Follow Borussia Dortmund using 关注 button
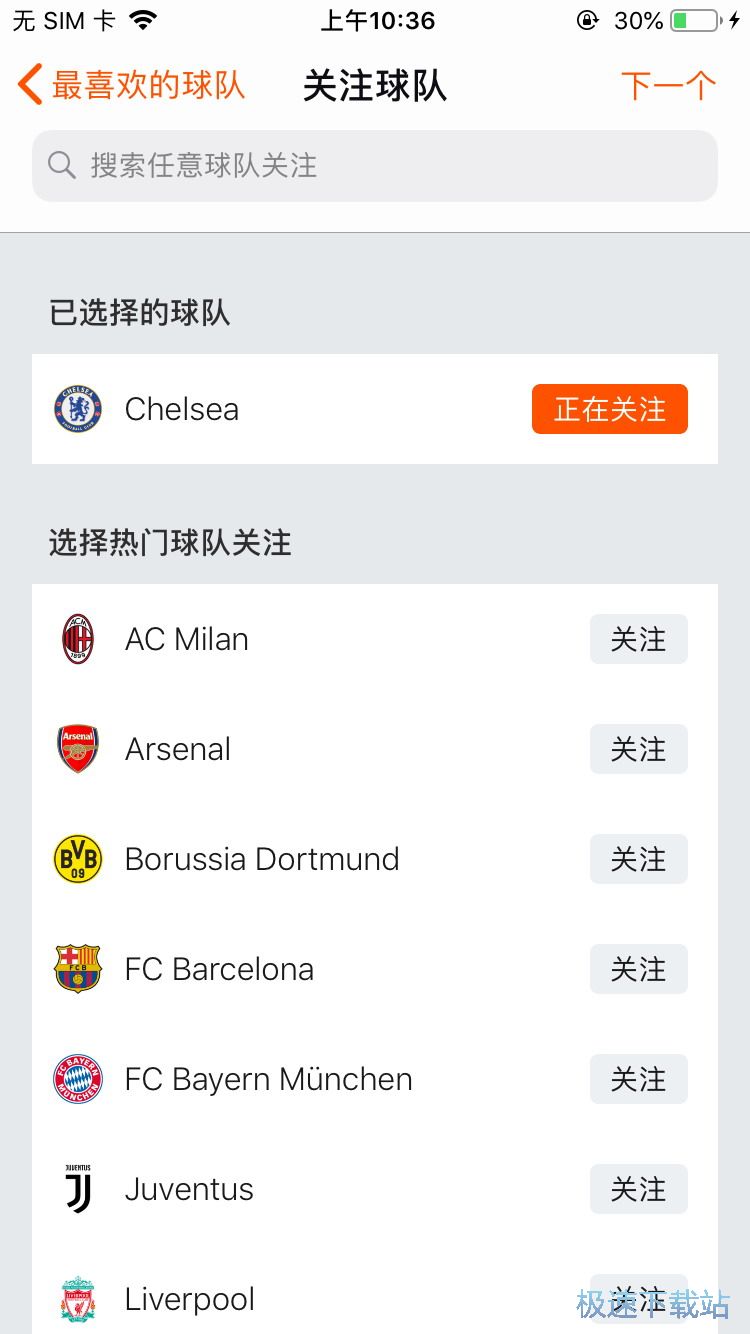Viewport: 750px width, 1334px height. coord(638,859)
